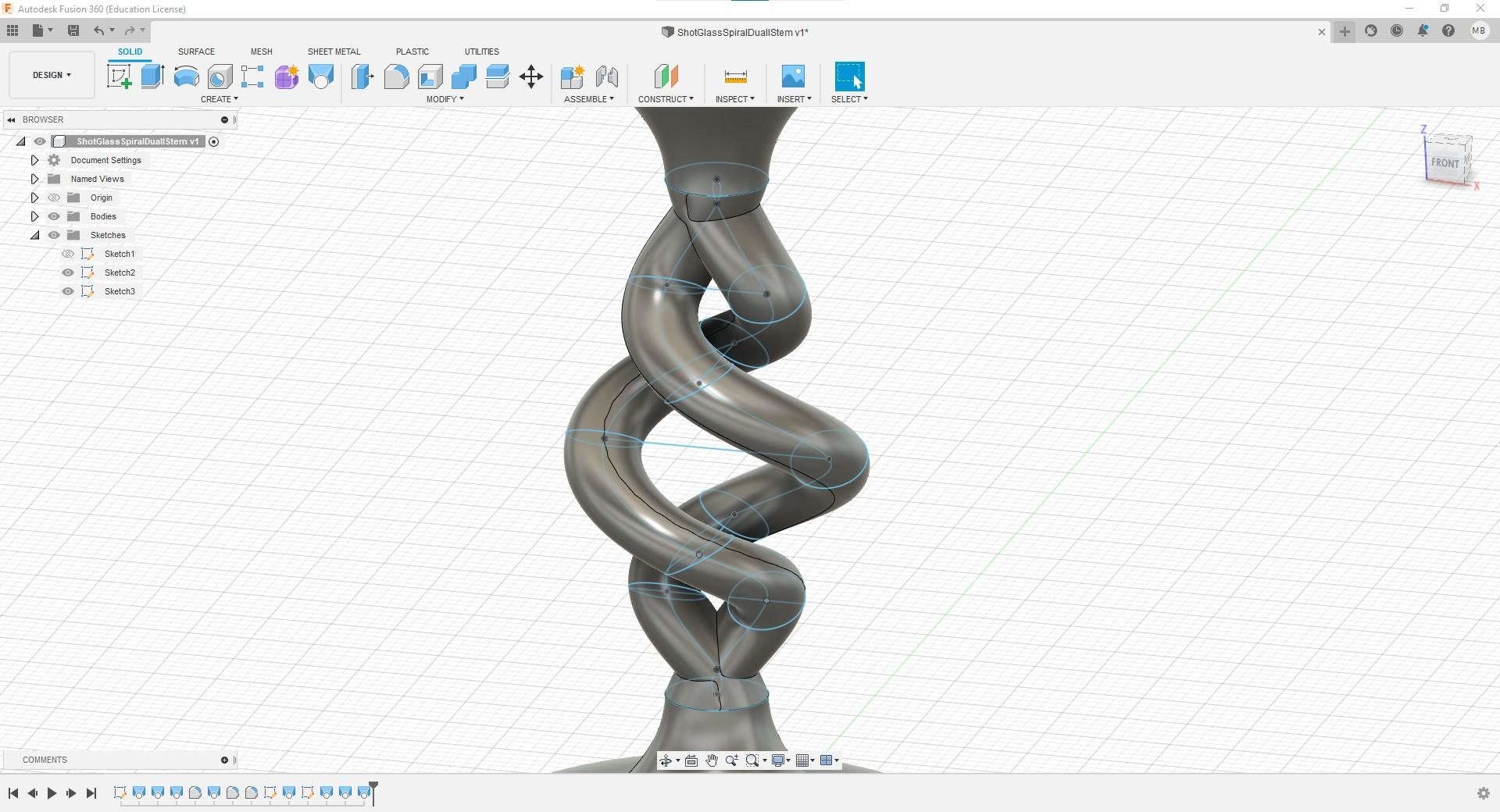The width and height of the screenshot is (1500, 812).
Task: Activate the Orbit navigation tool
Action: coord(665,760)
